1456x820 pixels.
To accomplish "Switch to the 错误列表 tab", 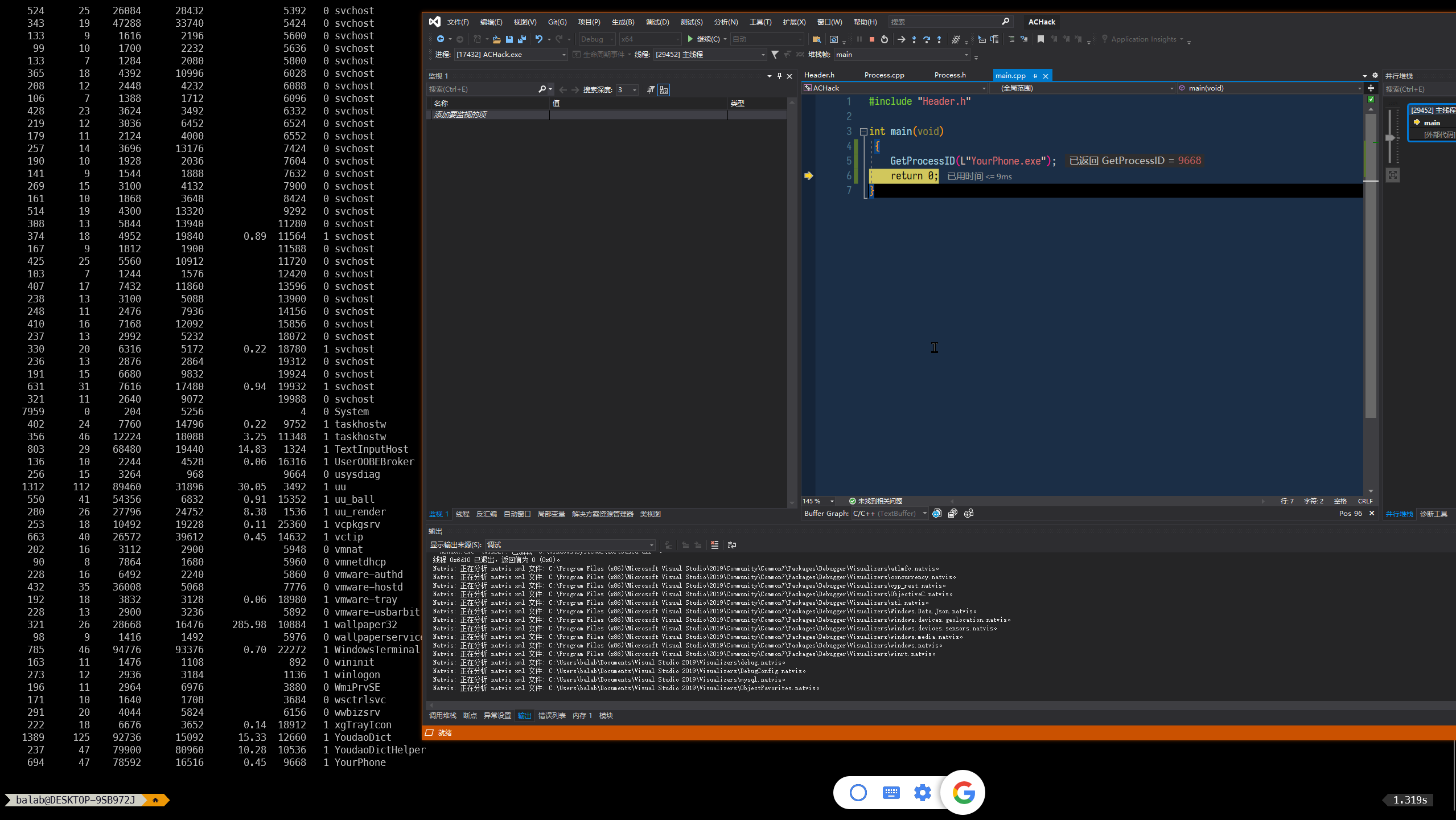I will coord(552,715).
